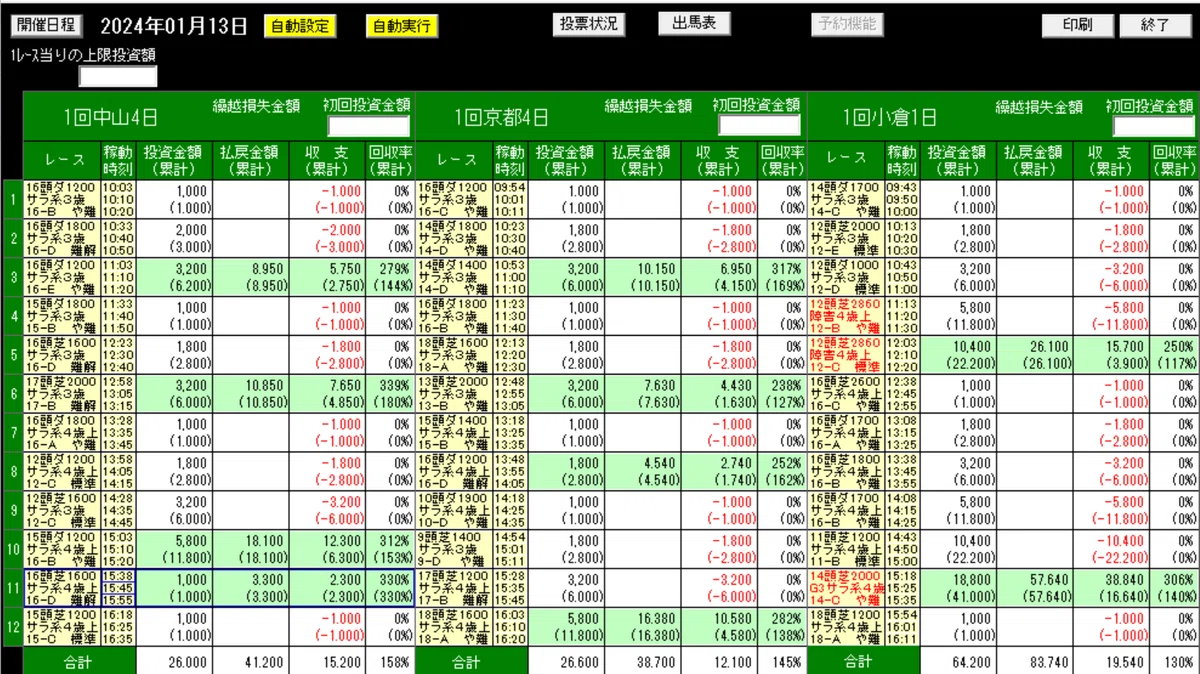Focus the 1レース当りの上限投資金額 input box
1200x674 pixels.
[x=118, y=77]
